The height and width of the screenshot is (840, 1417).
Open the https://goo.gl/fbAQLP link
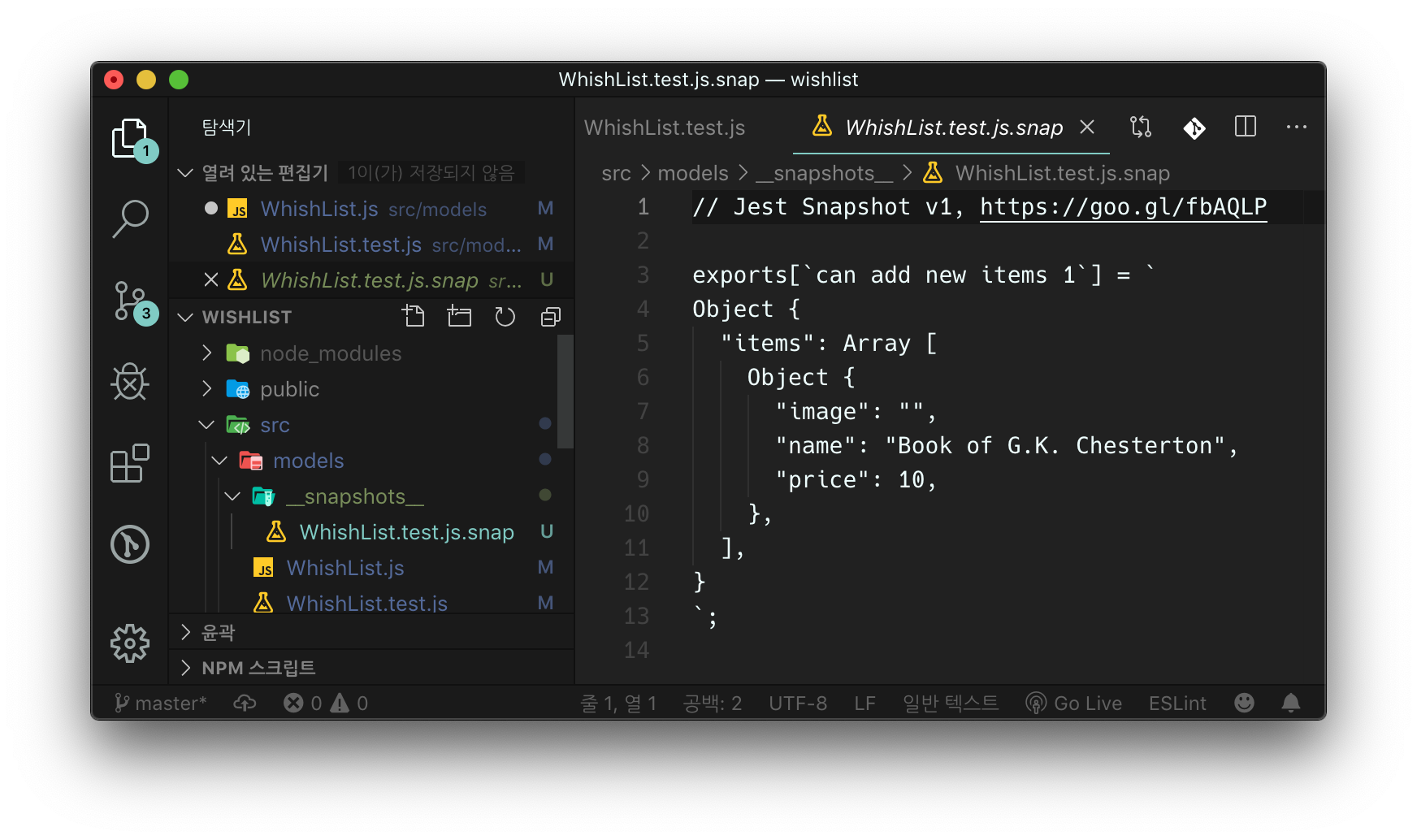click(1123, 206)
